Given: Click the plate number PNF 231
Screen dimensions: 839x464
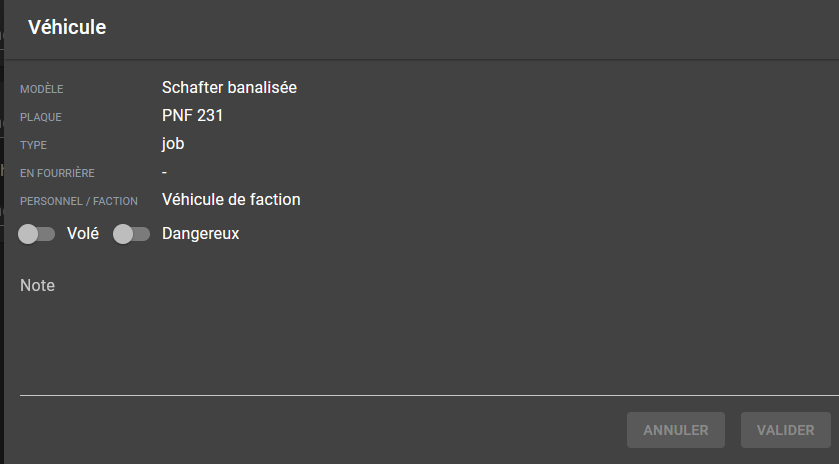Looking at the screenshot, I should click(192, 116).
